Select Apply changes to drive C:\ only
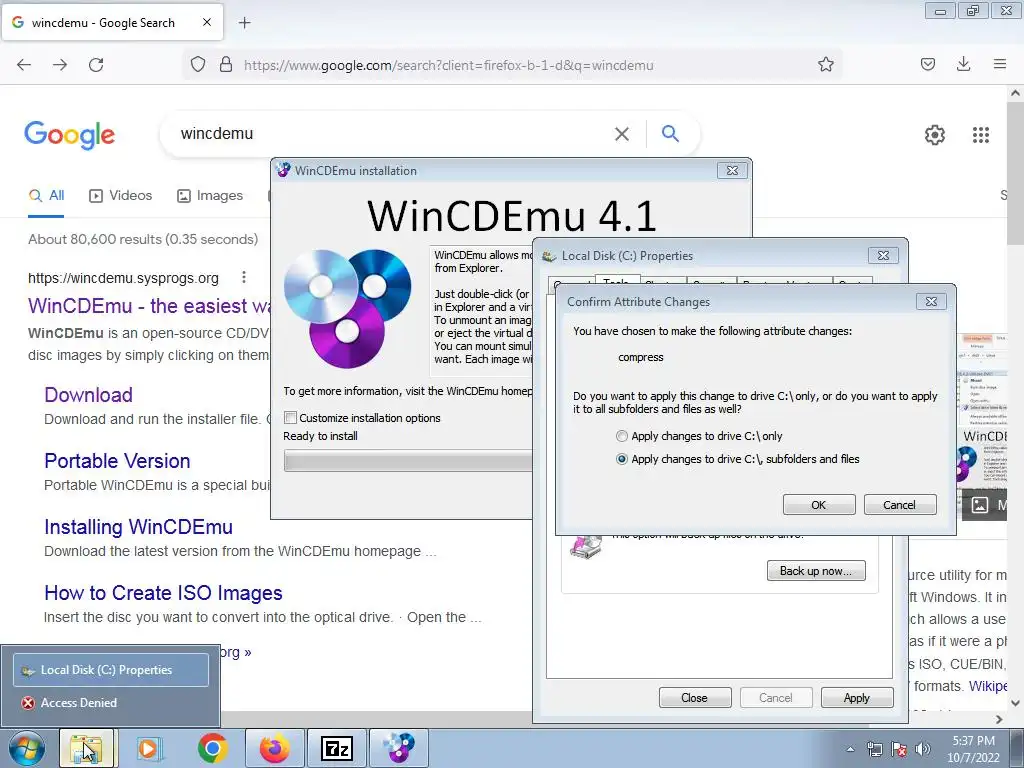1024x768 pixels. [x=699, y=436]
